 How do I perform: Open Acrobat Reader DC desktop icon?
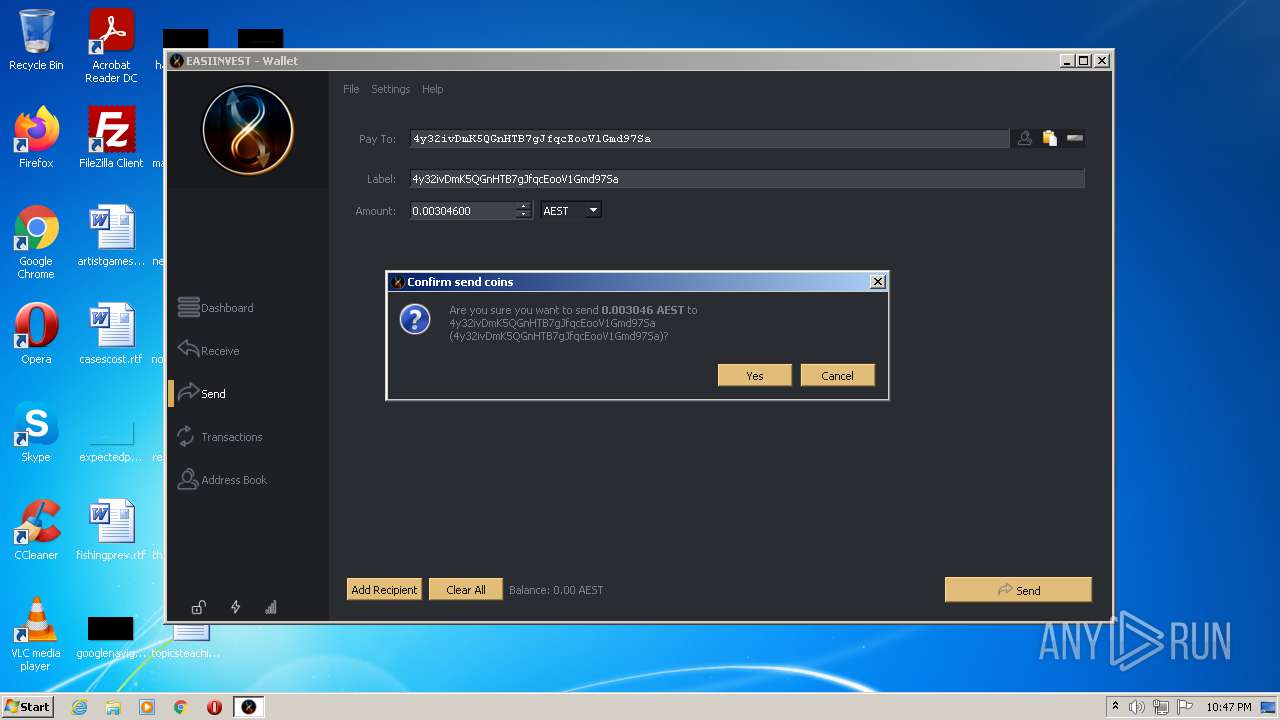click(x=111, y=45)
